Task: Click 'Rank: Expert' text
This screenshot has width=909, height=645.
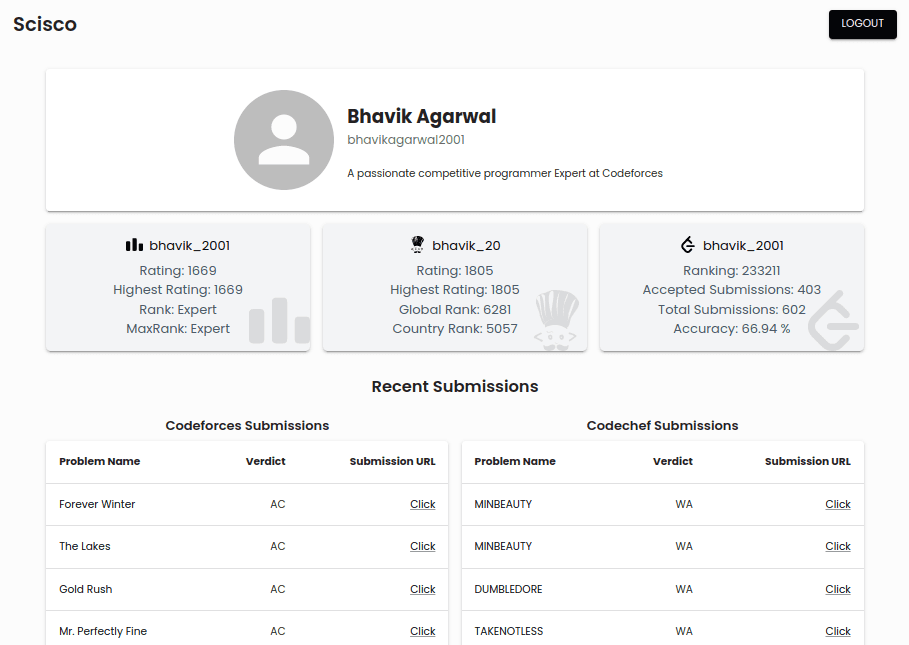Action: point(178,309)
